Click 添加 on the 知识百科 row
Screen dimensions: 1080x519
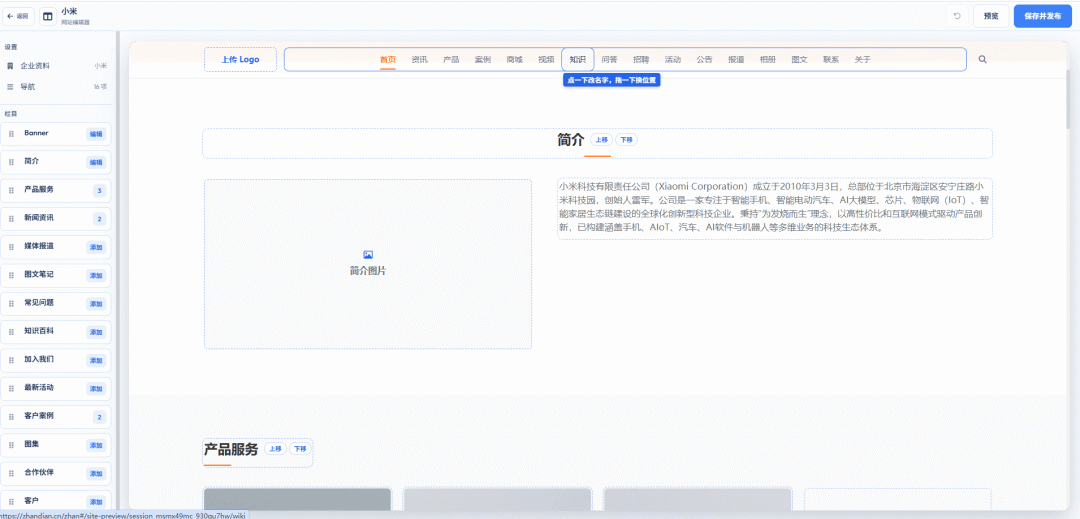[95, 332]
